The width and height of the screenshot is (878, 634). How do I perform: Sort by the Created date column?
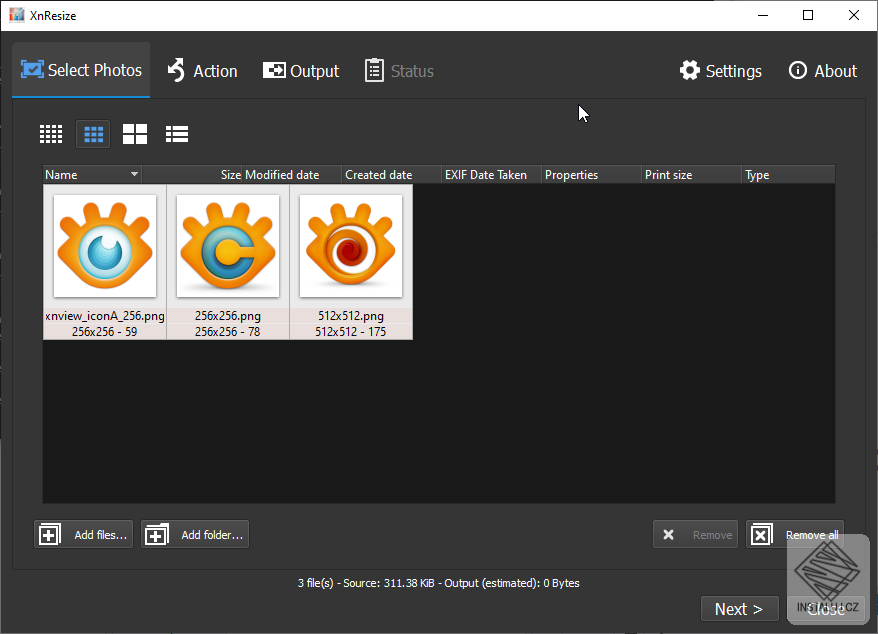click(x=392, y=175)
